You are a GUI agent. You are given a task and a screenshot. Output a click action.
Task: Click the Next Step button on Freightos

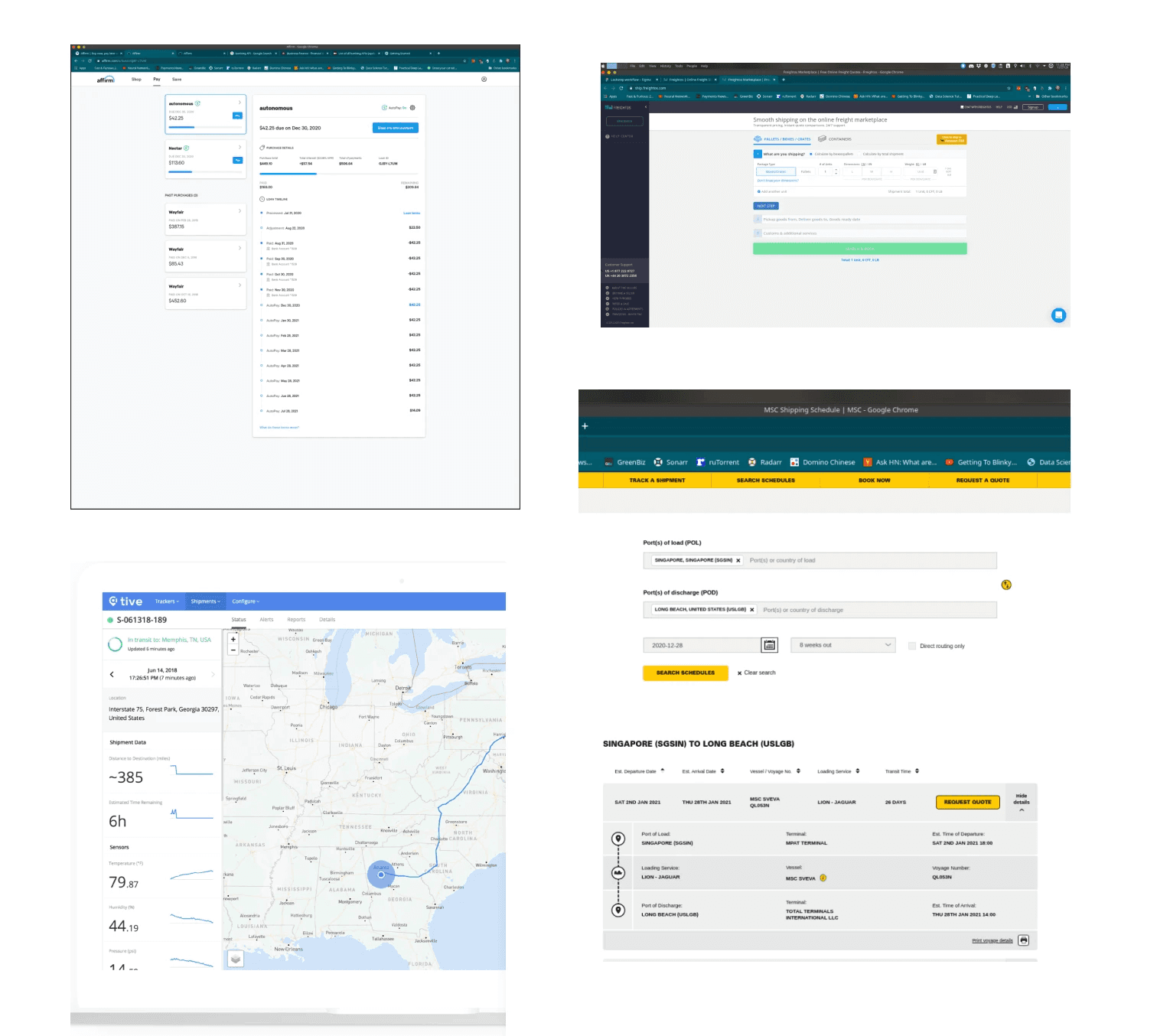[x=766, y=206]
